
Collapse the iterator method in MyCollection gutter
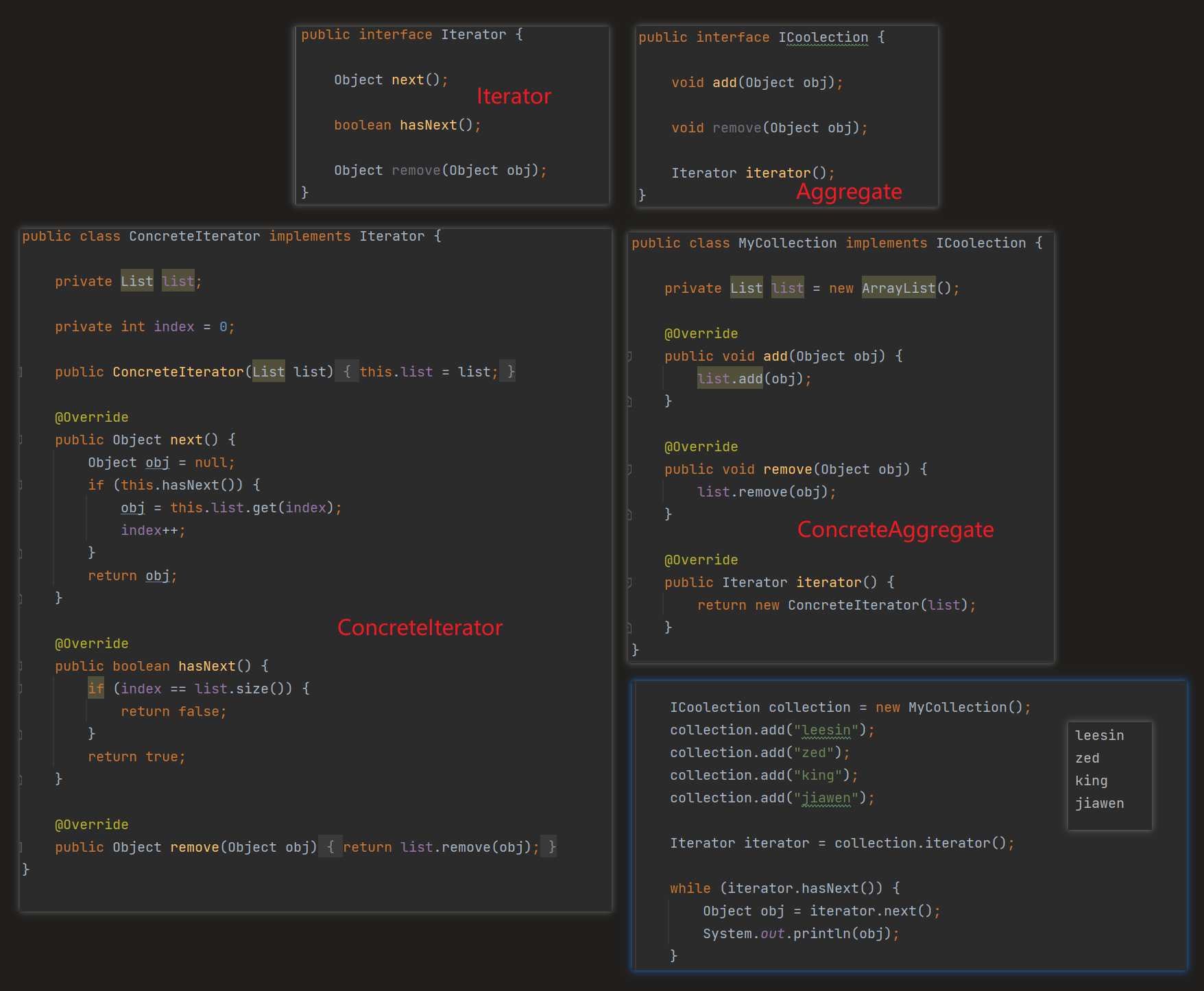(x=629, y=583)
